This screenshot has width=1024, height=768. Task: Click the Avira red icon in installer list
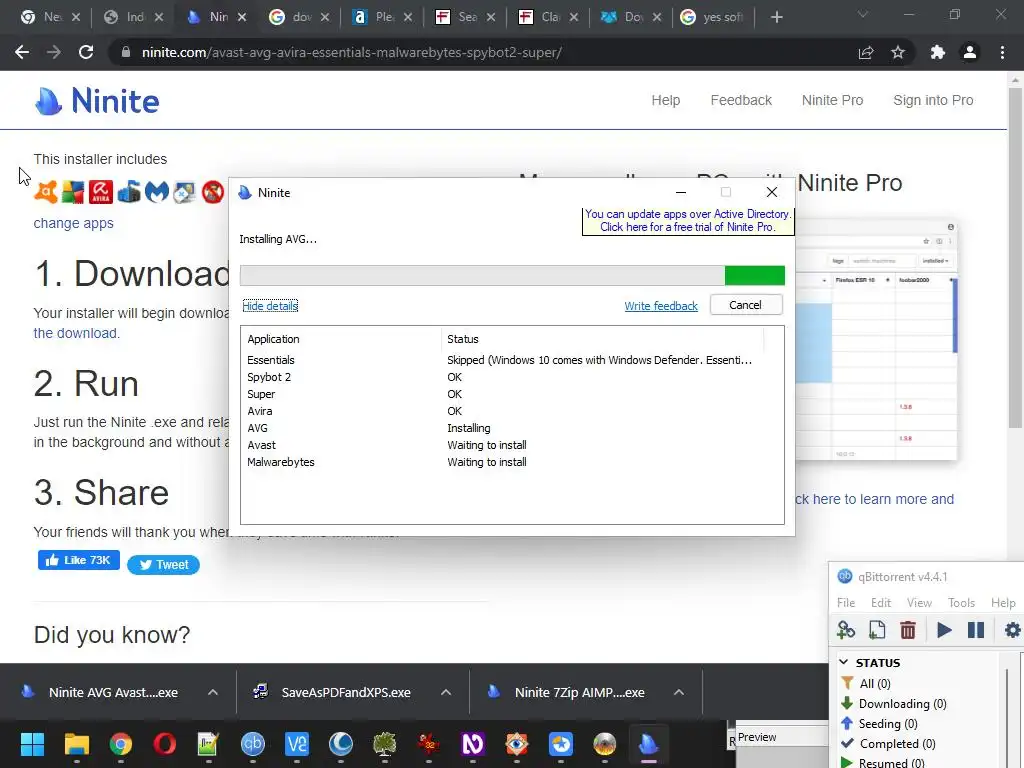click(x=101, y=192)
